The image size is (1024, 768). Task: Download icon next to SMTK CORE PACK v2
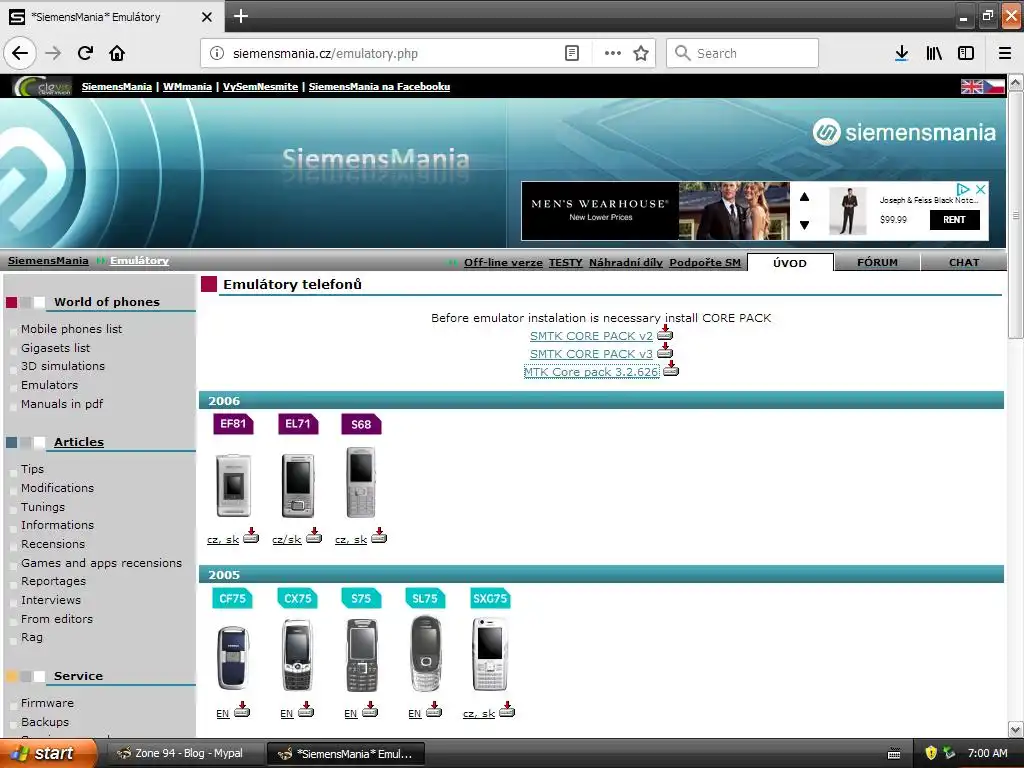pyautogui.click(x=665, y=333)
